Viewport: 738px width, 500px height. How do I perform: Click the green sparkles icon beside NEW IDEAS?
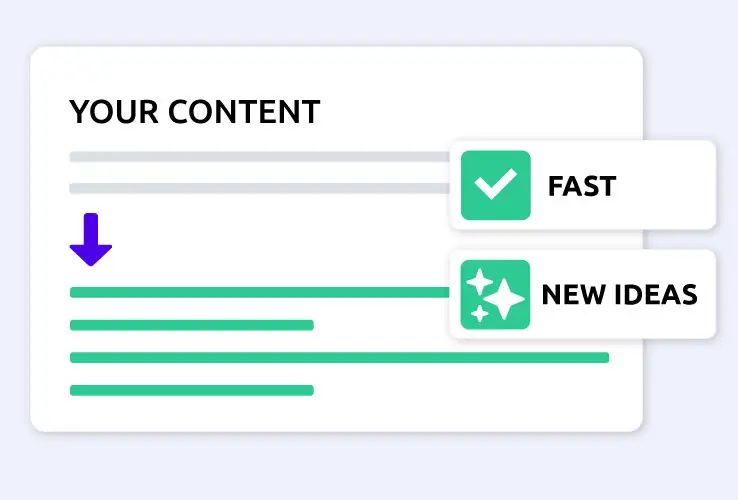(495, 294)
